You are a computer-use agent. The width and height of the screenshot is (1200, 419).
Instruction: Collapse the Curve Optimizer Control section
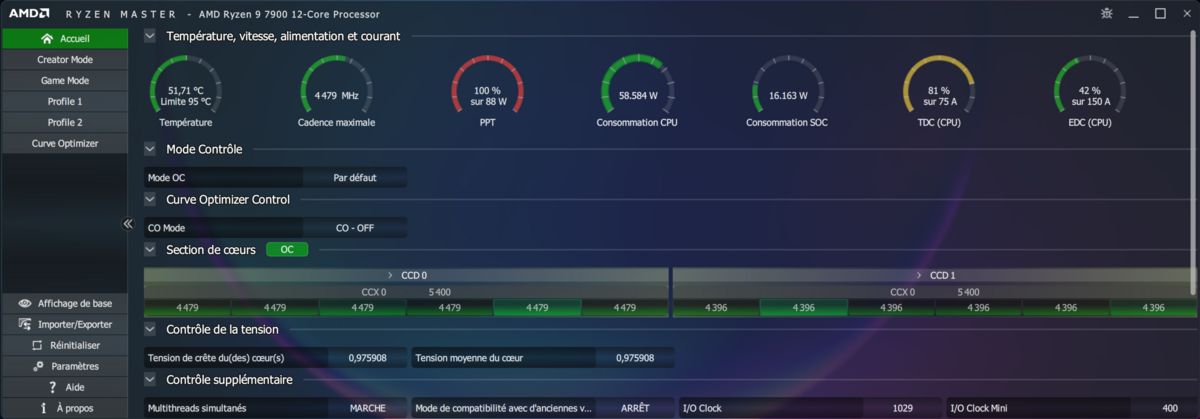(150, 199)
